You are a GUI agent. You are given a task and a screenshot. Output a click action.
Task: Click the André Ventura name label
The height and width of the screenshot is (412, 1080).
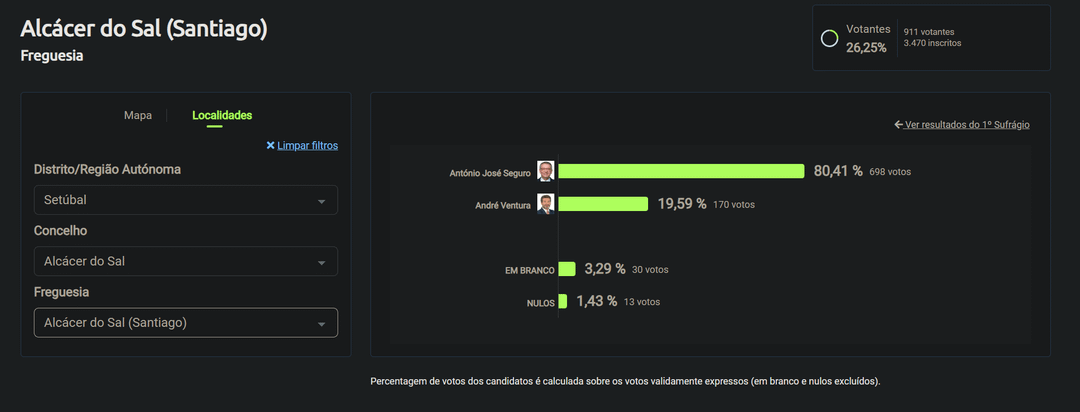(502, 205)
